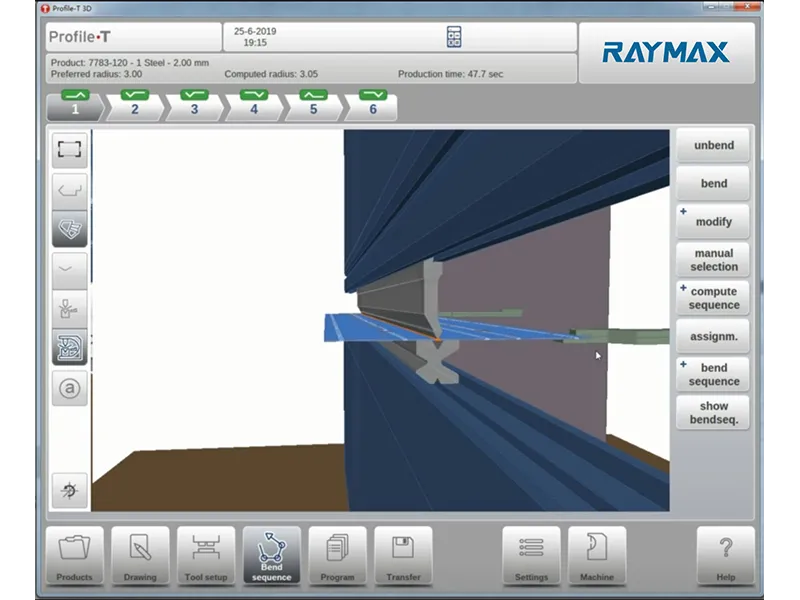Open the Transfer screen
Viewport: 800px width, 600px height.
[404, 555]
